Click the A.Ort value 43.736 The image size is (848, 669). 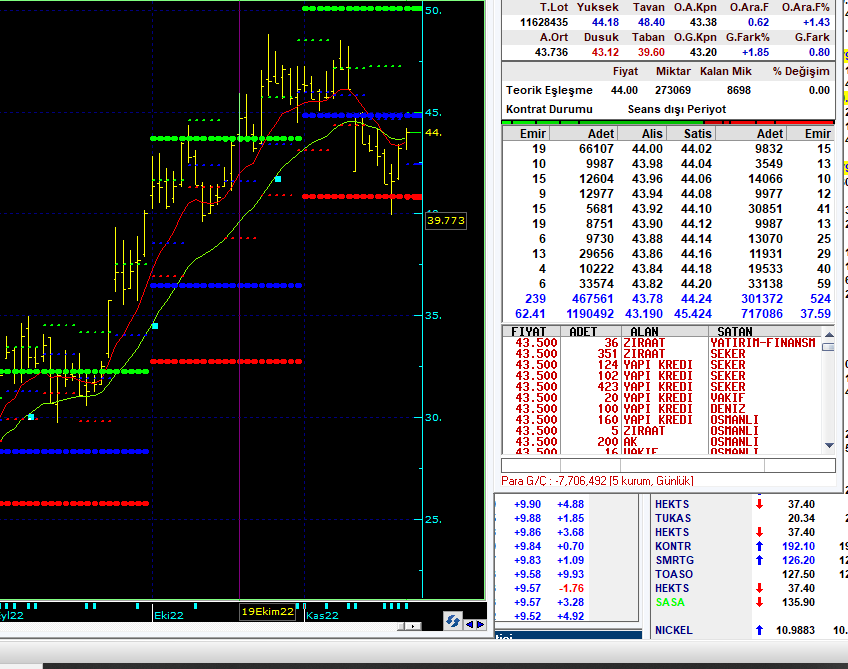551,52
